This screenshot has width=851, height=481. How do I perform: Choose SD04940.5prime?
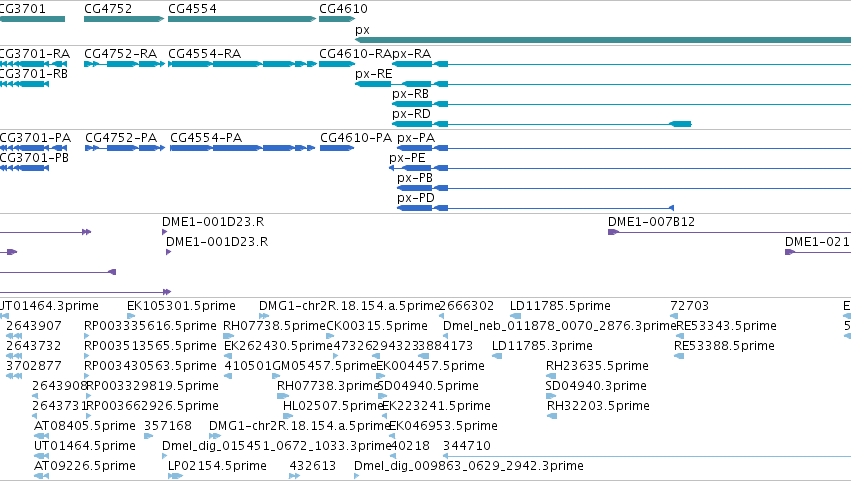click(428, 387)
